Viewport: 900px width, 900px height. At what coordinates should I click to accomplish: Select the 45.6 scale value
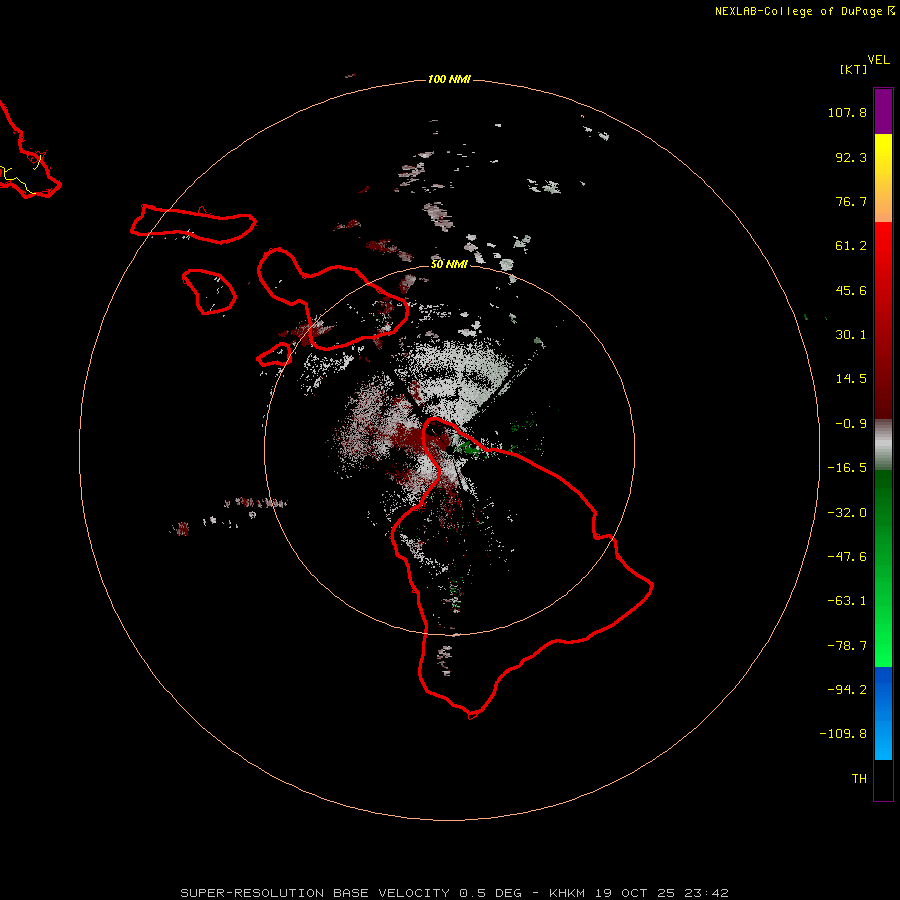pos(851,290)
